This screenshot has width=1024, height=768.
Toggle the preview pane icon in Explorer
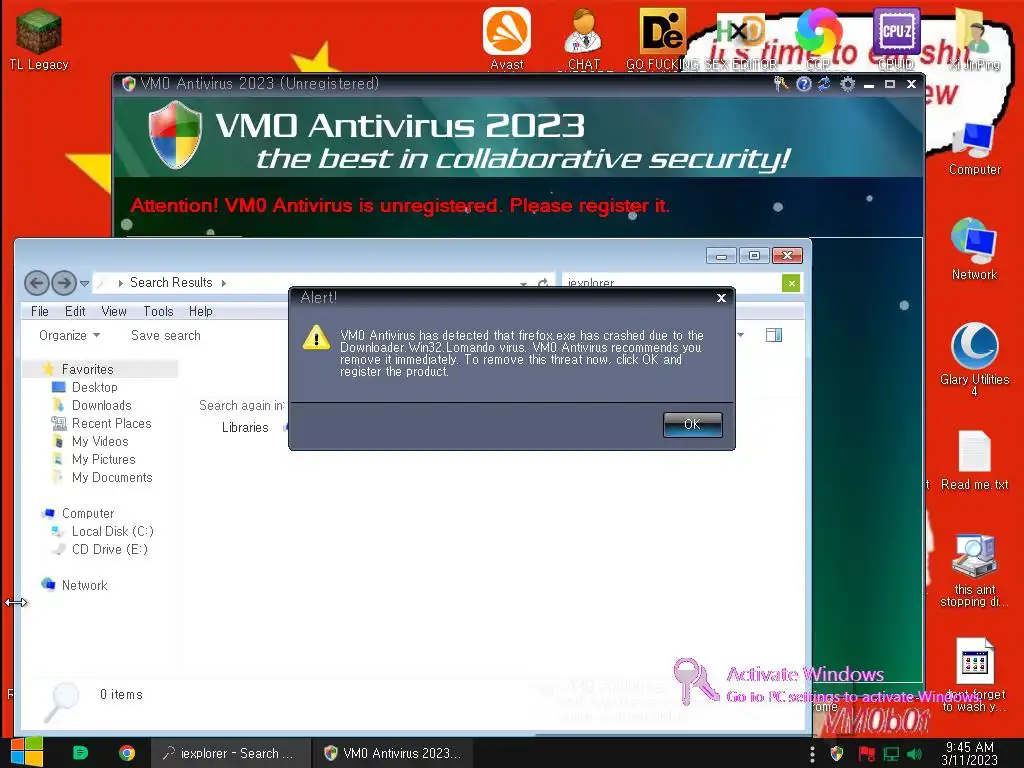click(774, 335)
